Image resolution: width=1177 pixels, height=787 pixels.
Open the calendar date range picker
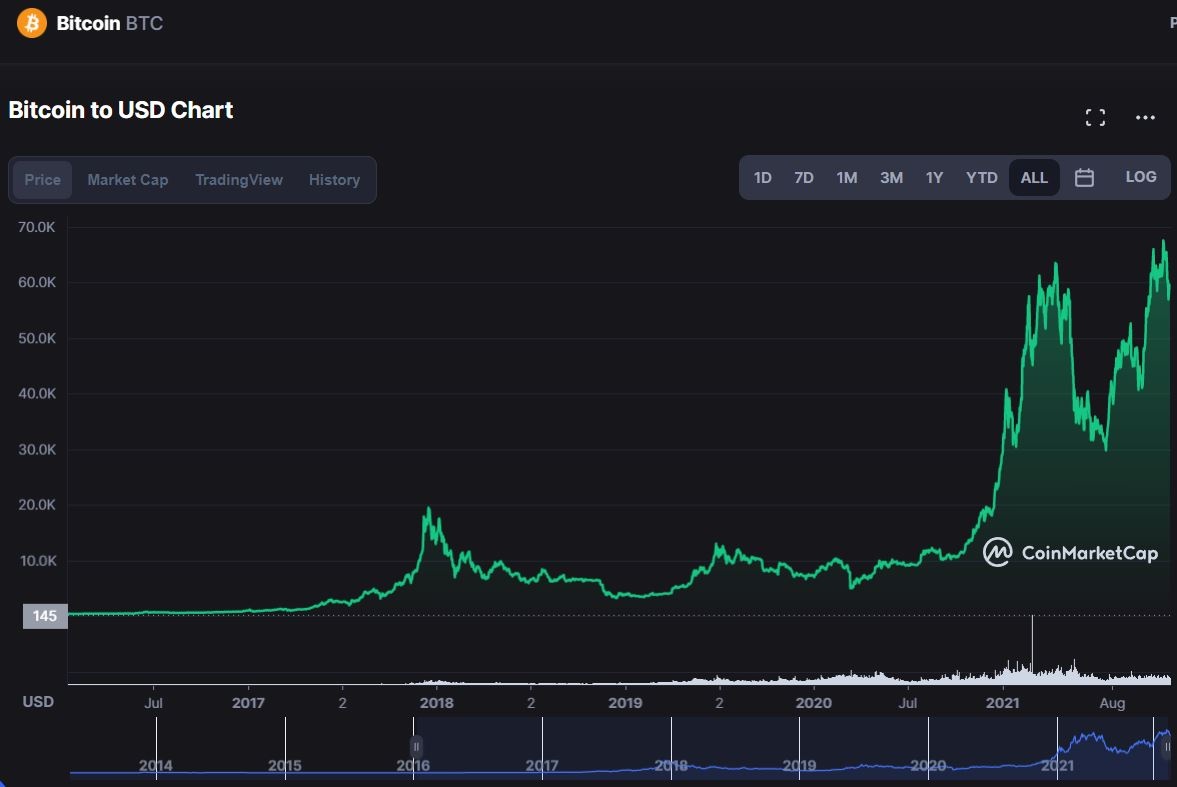click(1084, 178)
